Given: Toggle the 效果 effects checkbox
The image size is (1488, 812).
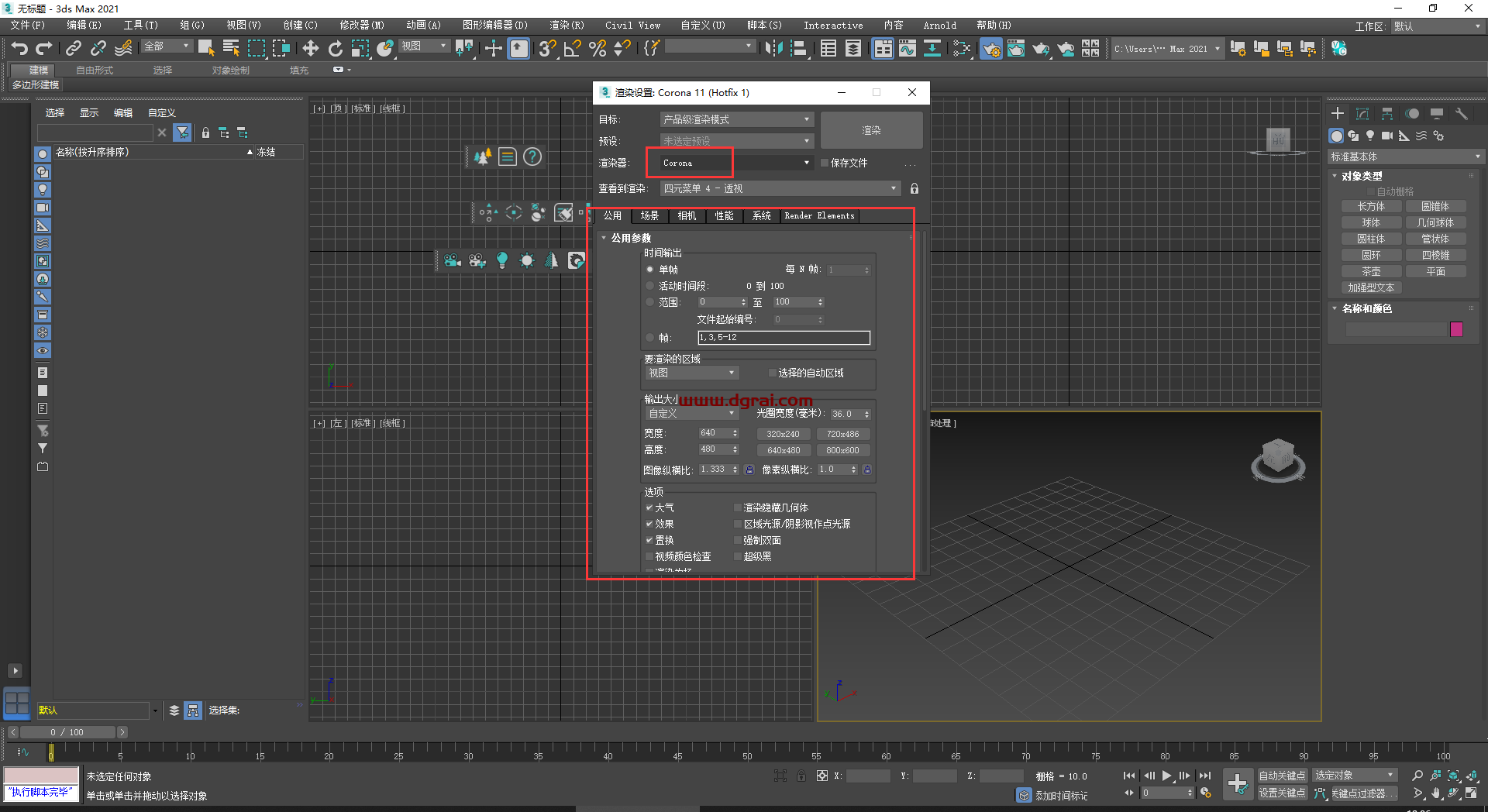Looking at the screenshot, I should (x=649, y=524).
